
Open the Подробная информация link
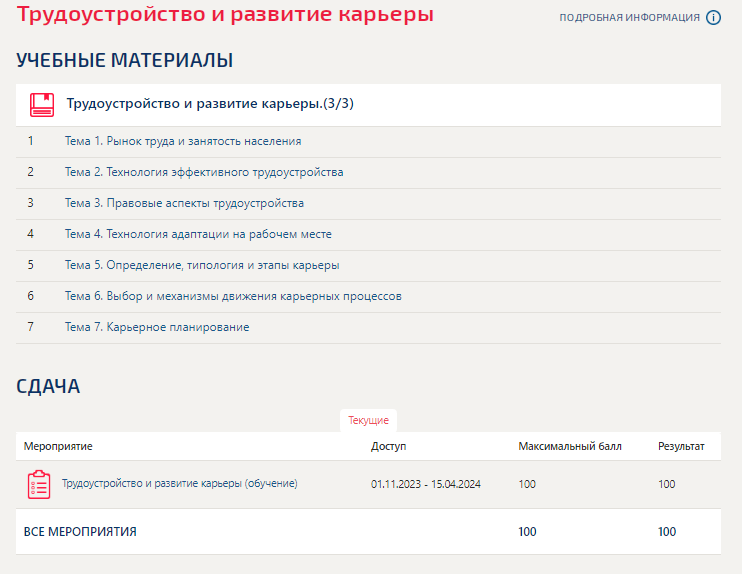[629, 18]
